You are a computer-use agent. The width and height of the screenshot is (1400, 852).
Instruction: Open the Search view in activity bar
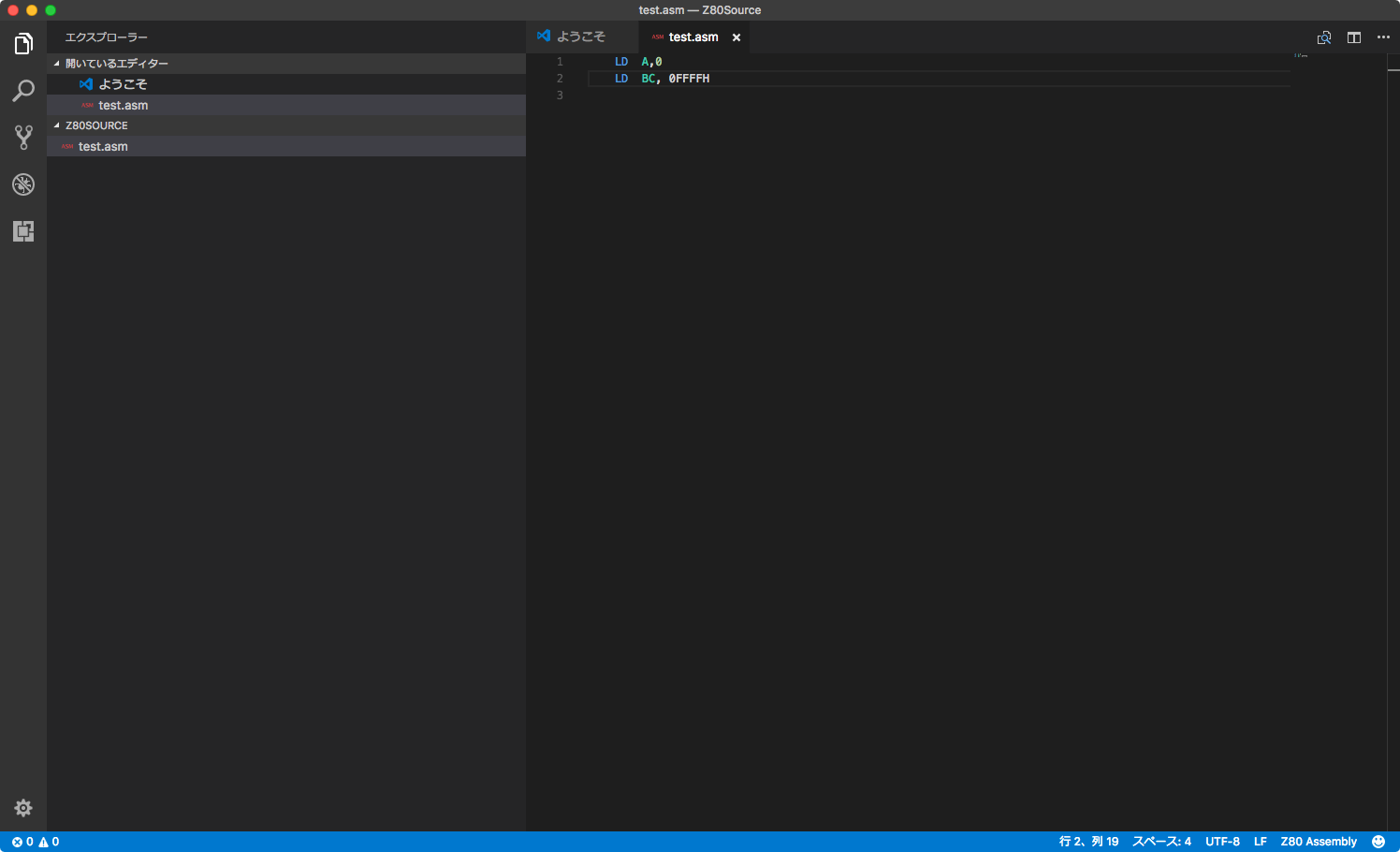22,90
